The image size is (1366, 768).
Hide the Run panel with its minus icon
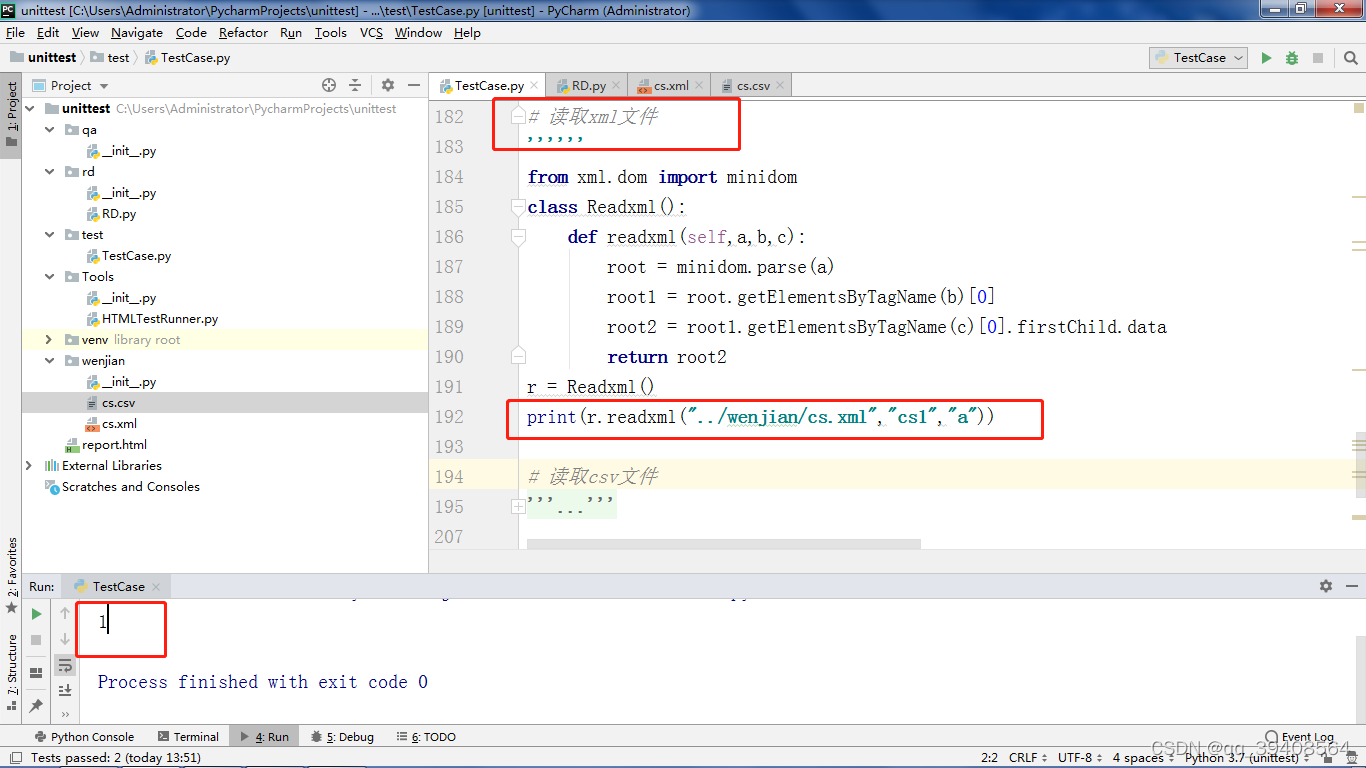tap(1351, 586)
